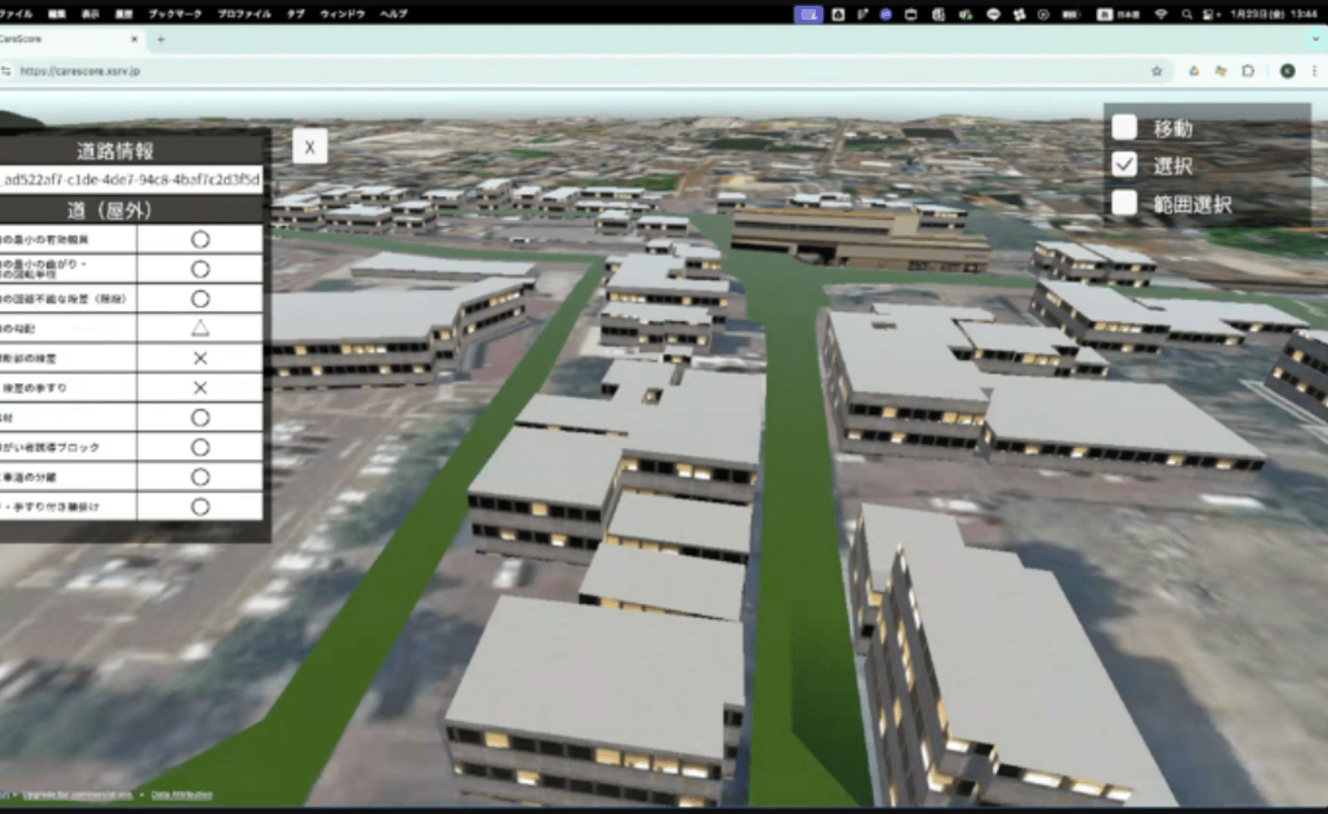
Task: Click the road ID text field
Action: [x=132, y=180]
